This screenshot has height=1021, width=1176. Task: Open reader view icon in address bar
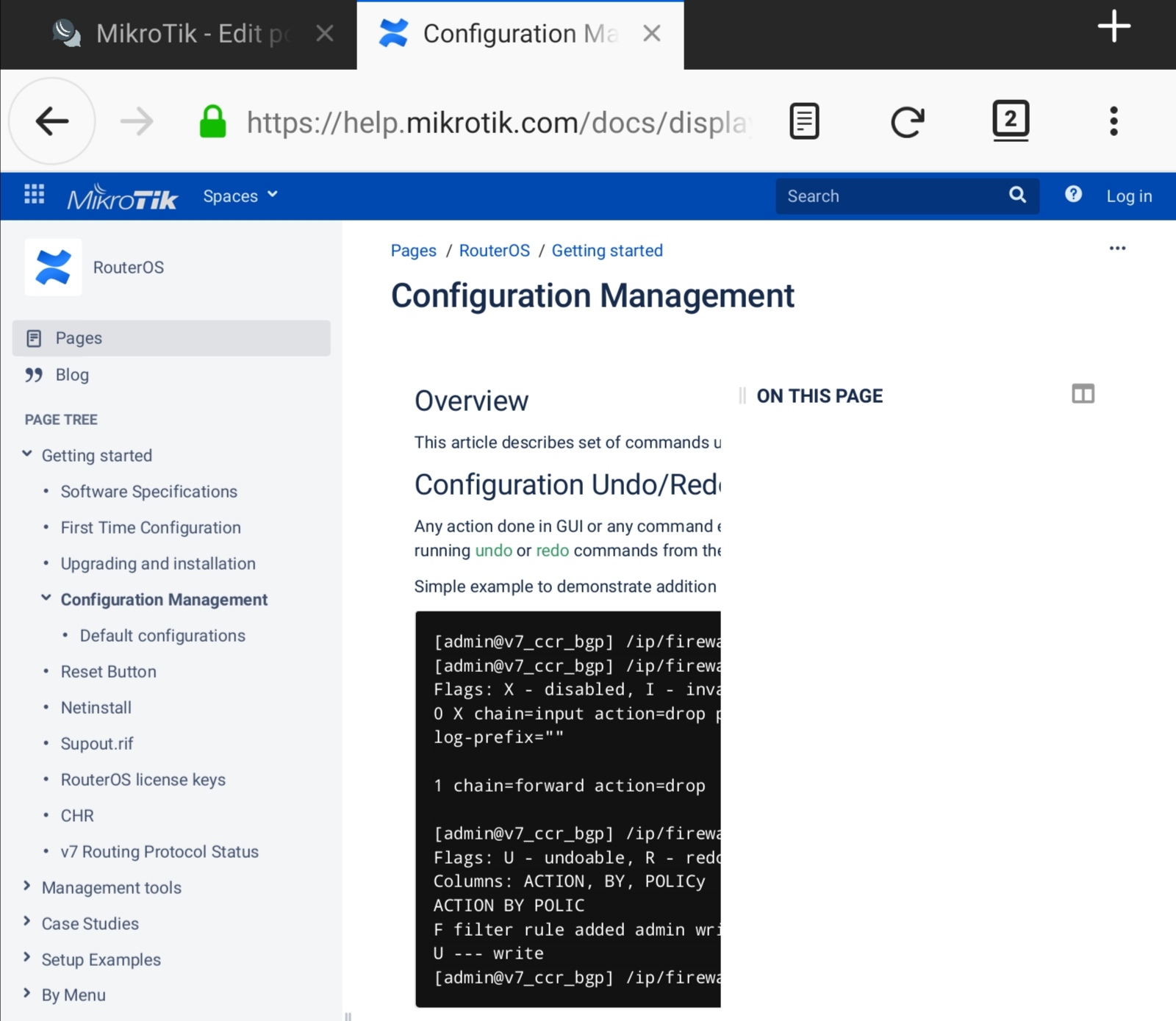pyautogui.click(x=804, y=121)
